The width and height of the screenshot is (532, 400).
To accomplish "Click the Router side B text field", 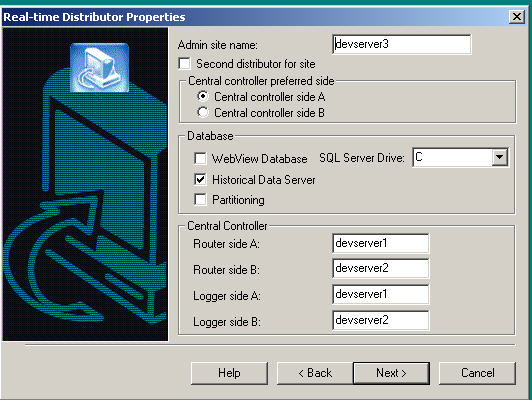I will pos(381,268).
